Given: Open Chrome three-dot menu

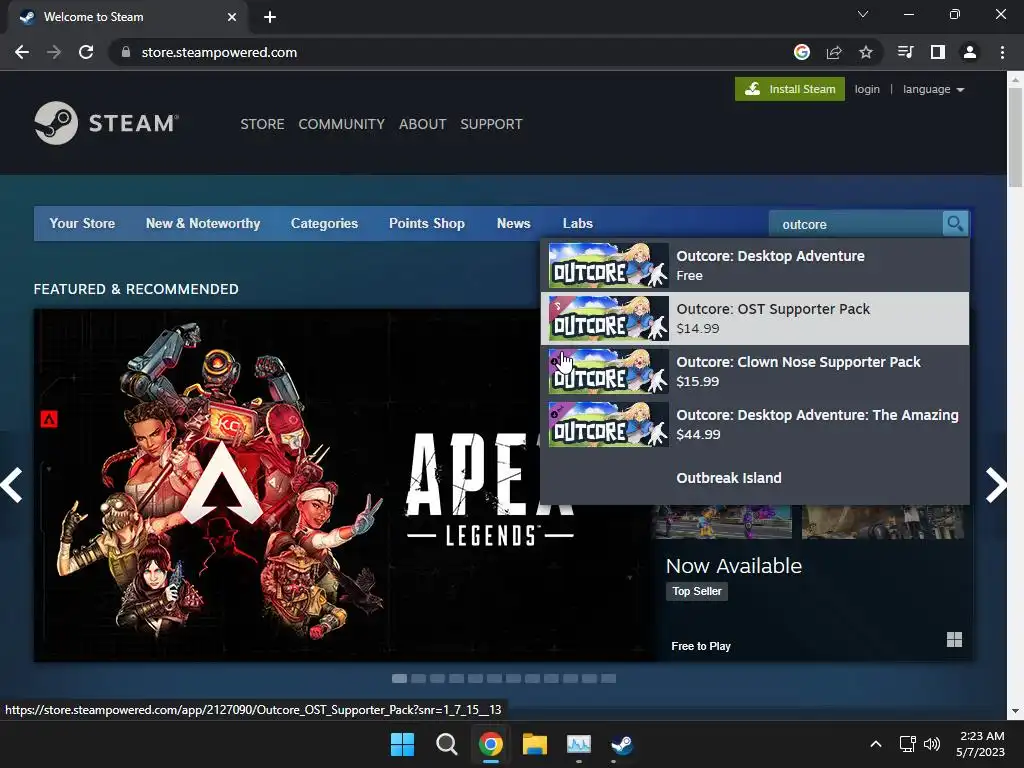Looking at the screenshot, I should (x=1002, y=52).
